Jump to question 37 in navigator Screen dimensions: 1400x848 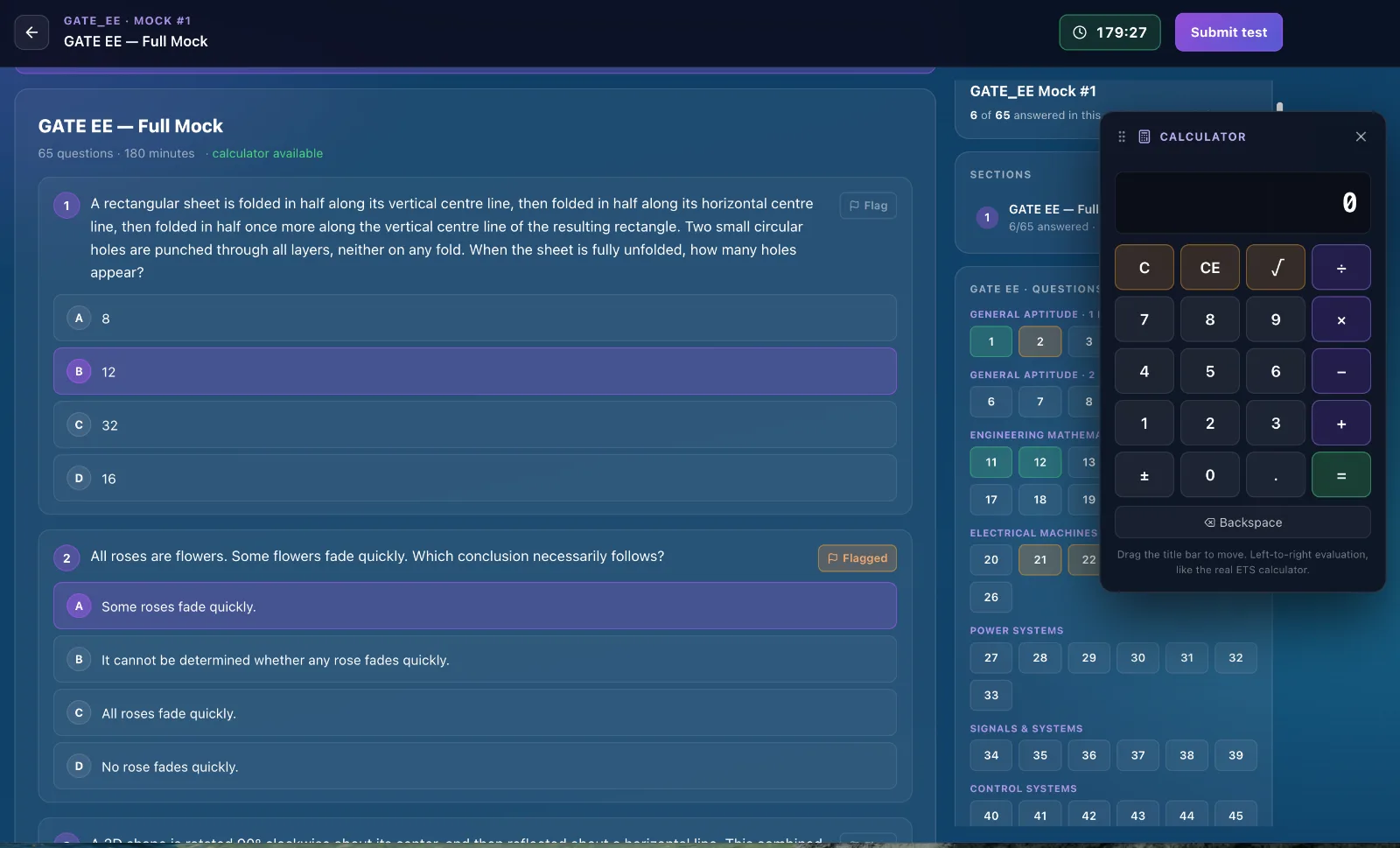click(x=1138, y=755)
